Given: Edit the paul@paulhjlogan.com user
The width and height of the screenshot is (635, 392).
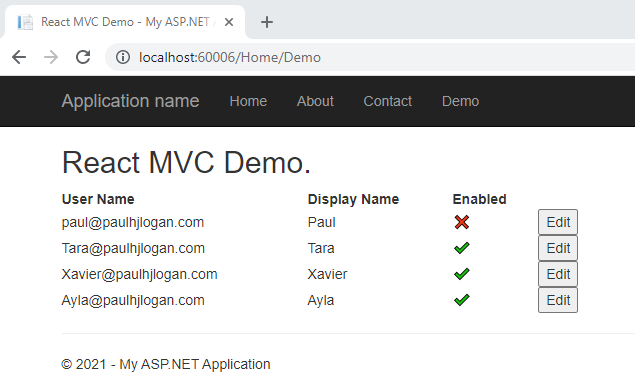Looking at the screenshot, I should pyautogui.click(x=558, y=222).
